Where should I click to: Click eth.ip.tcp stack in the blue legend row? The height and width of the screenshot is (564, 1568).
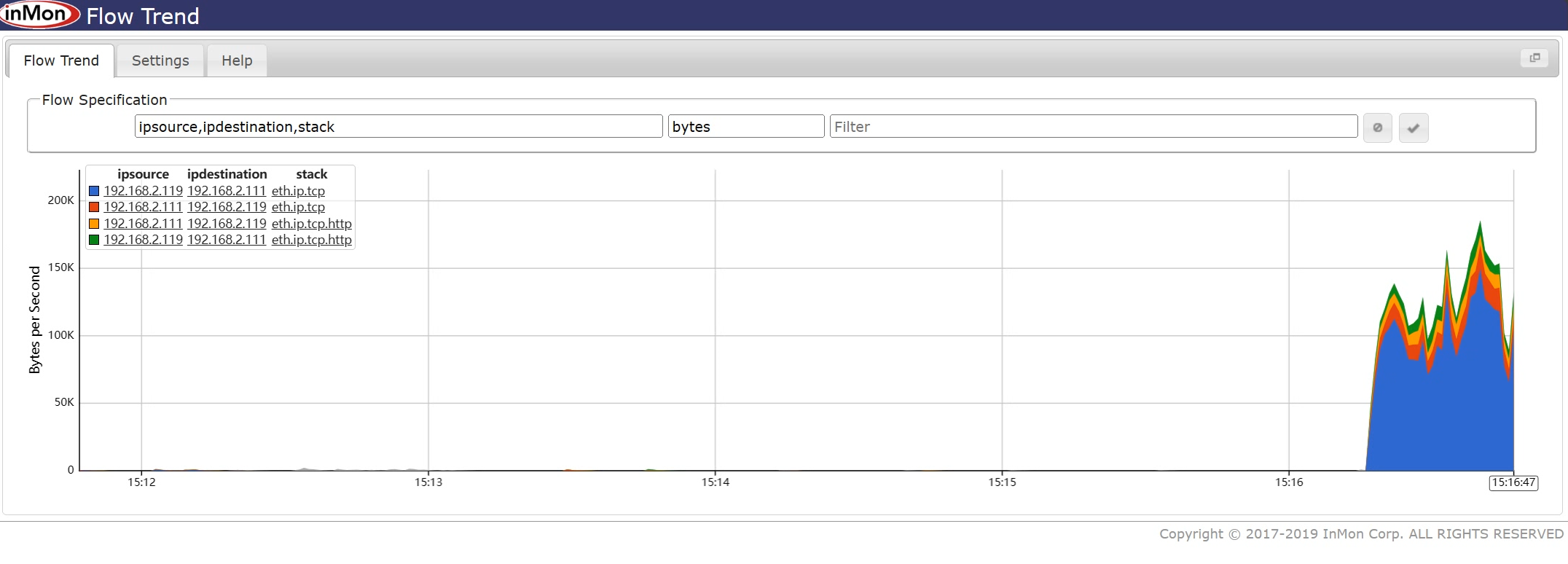[x=298, y=191]
